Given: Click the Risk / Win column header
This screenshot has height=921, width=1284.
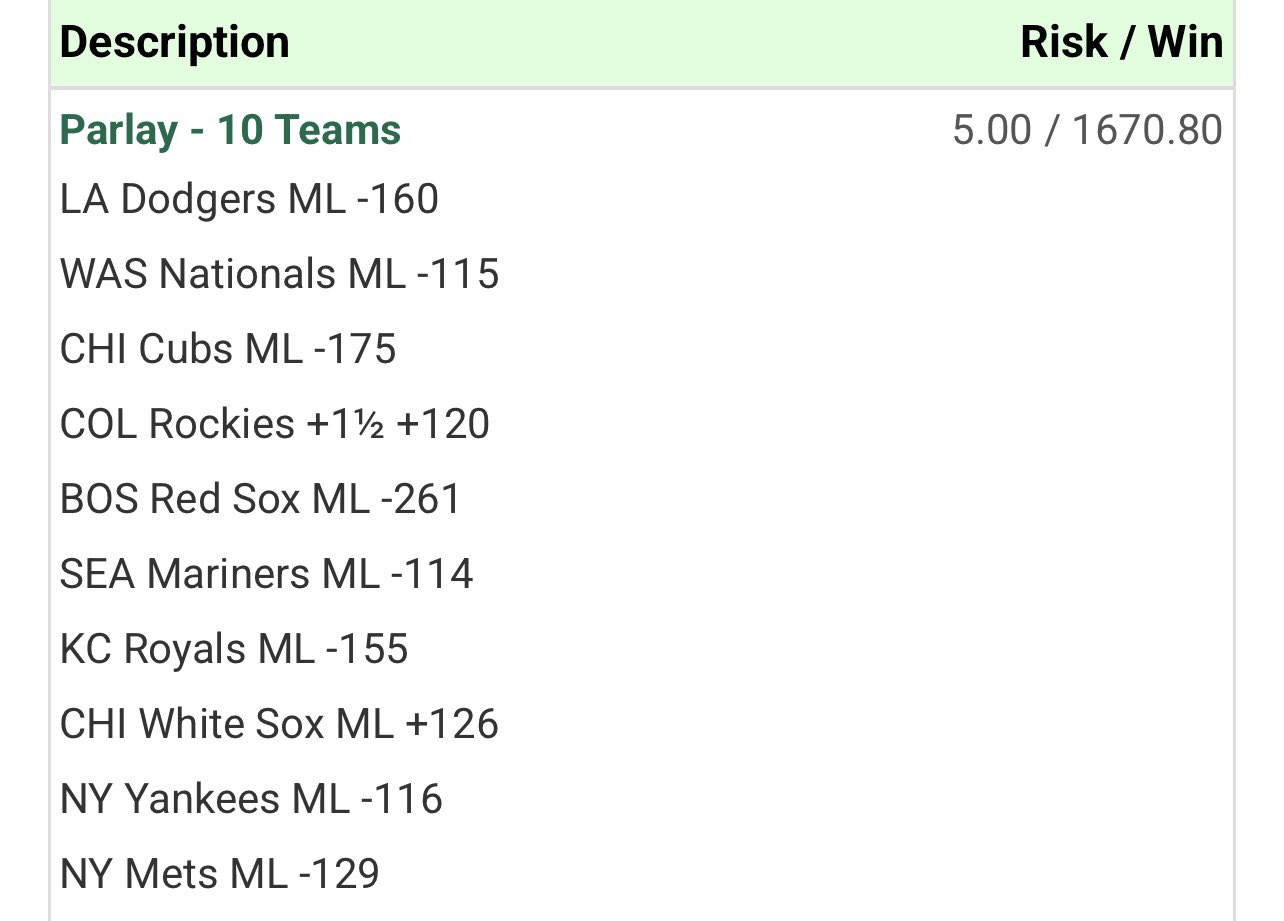Looking at the screenshot, I should [x=1121, y=43].
